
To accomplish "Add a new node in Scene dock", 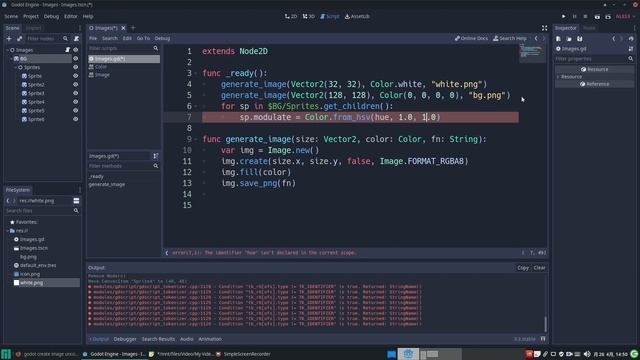I will [x=9, y=38].
